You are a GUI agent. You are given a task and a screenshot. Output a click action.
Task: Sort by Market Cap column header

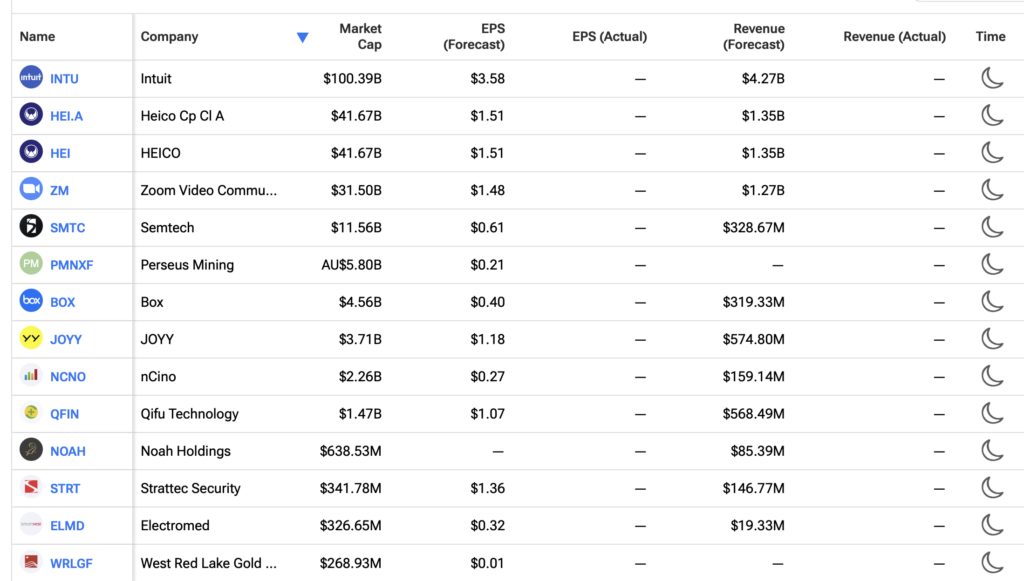(x=360, y=37)
